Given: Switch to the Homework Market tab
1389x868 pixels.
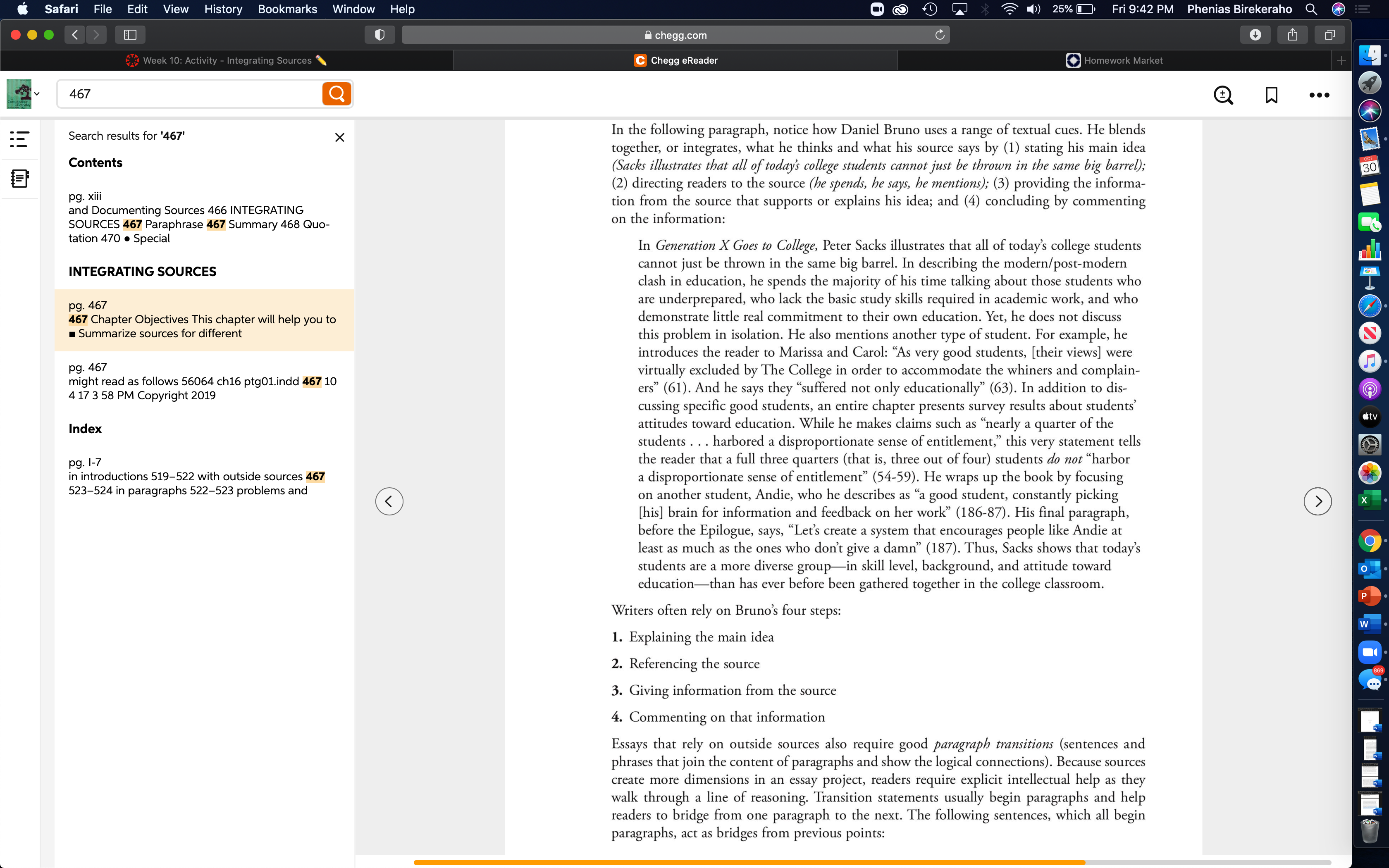Looking at the screenshot, I should [x=1114, y=60].
